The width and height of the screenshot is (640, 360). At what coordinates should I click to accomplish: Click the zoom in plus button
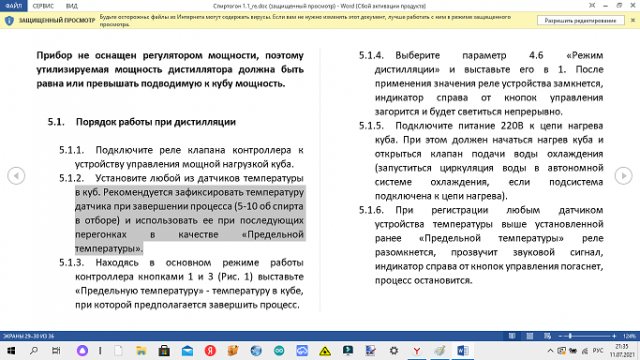click(614, 336)
